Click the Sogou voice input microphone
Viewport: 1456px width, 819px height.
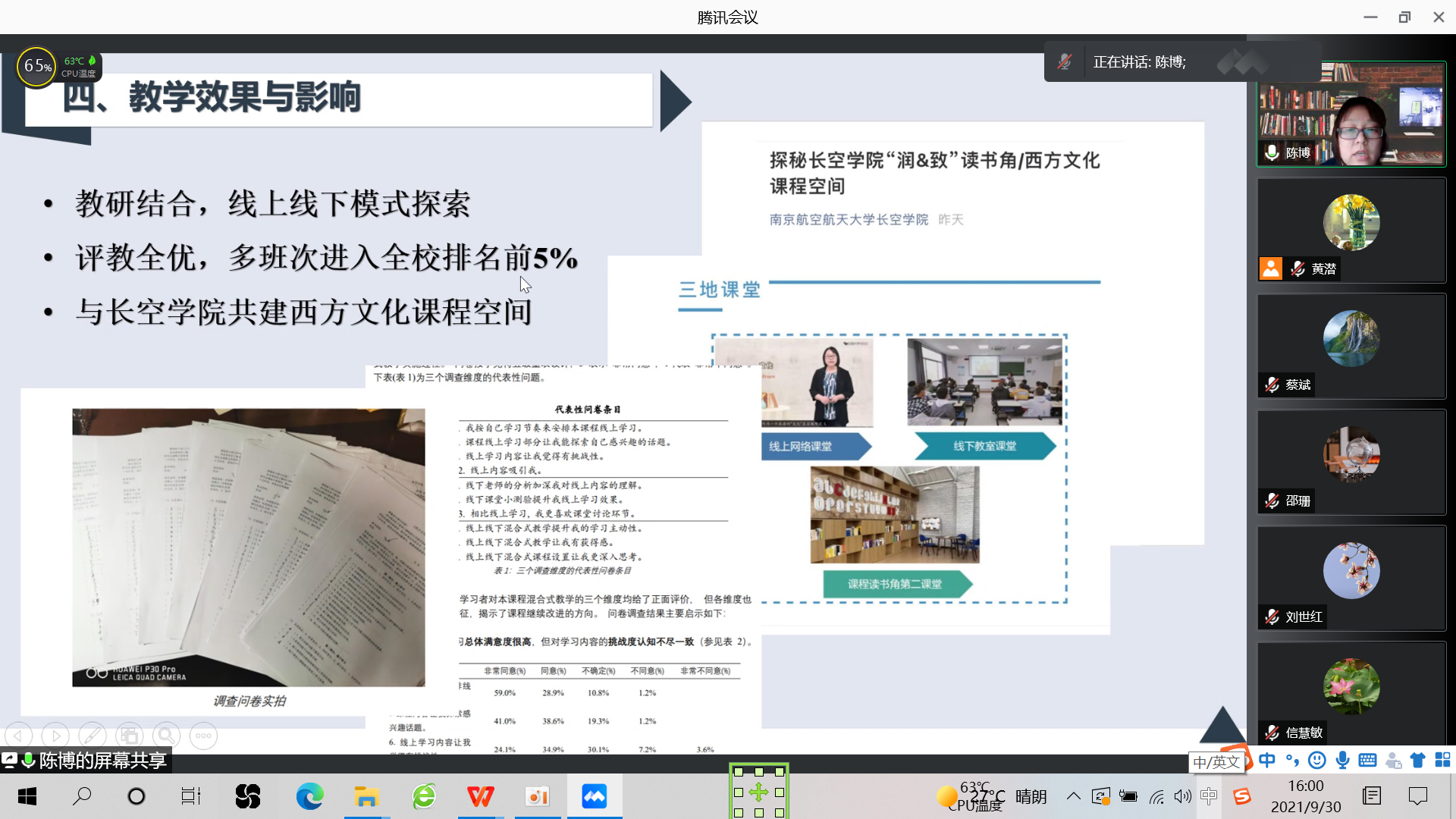pyautogui.click(x=1342, y=760)
